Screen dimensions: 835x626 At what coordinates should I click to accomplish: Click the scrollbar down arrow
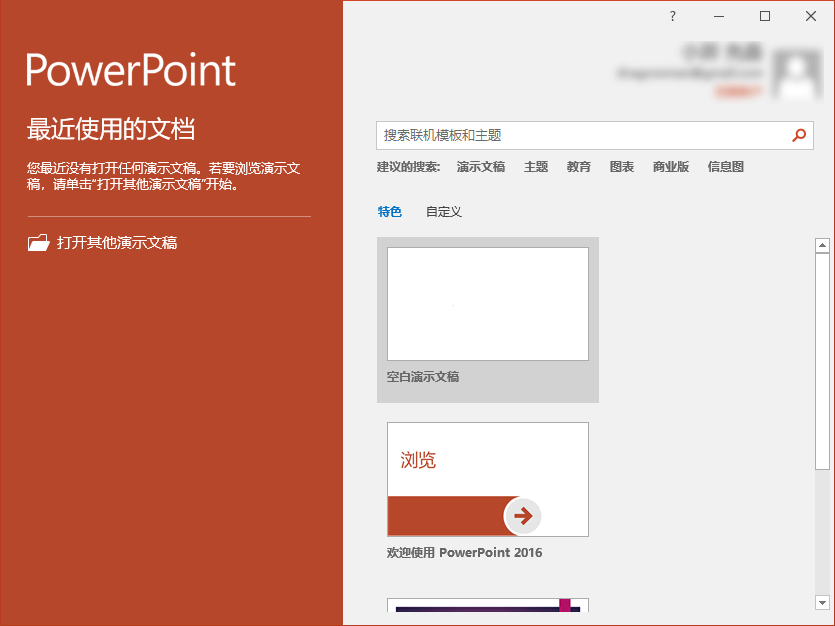click(x=822, y=603)
